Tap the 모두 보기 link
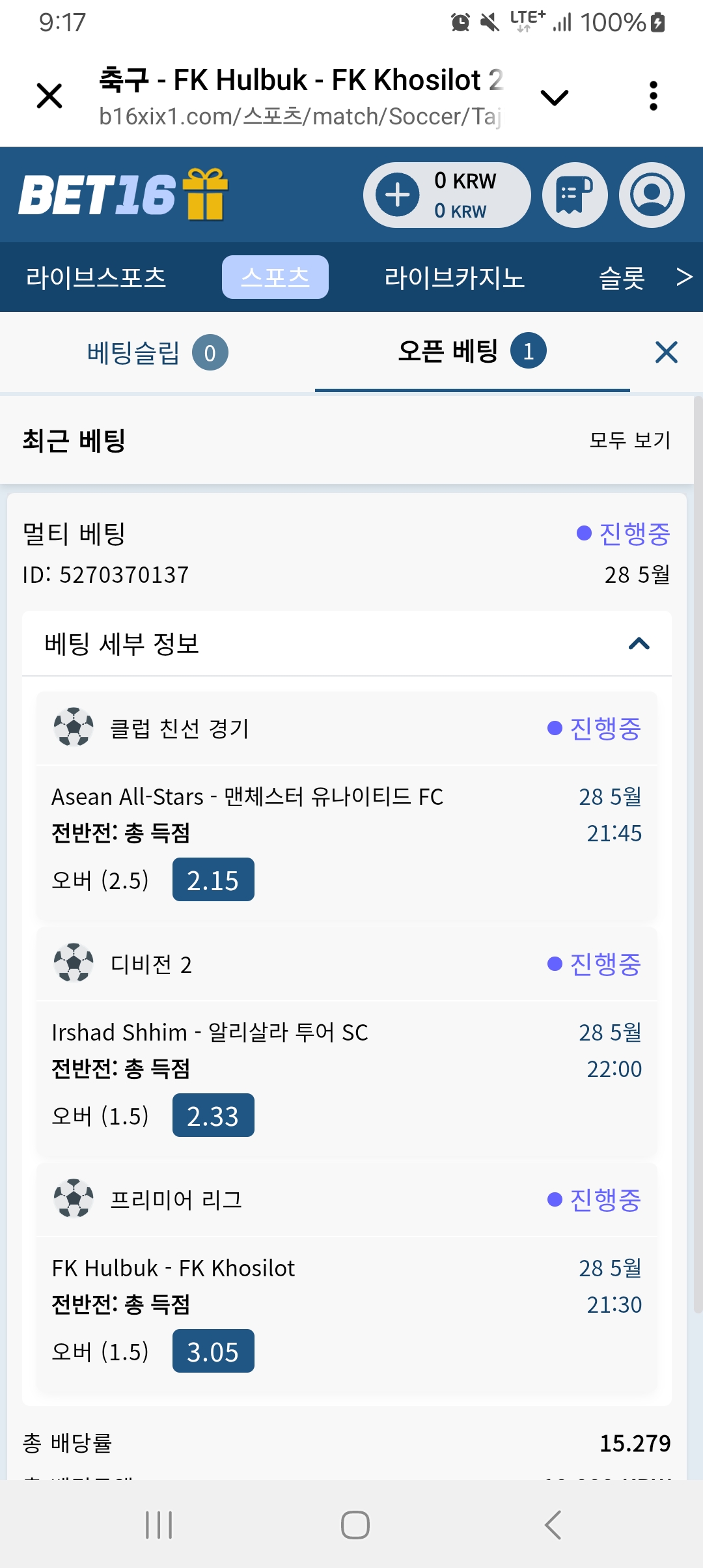 (629, 440)
